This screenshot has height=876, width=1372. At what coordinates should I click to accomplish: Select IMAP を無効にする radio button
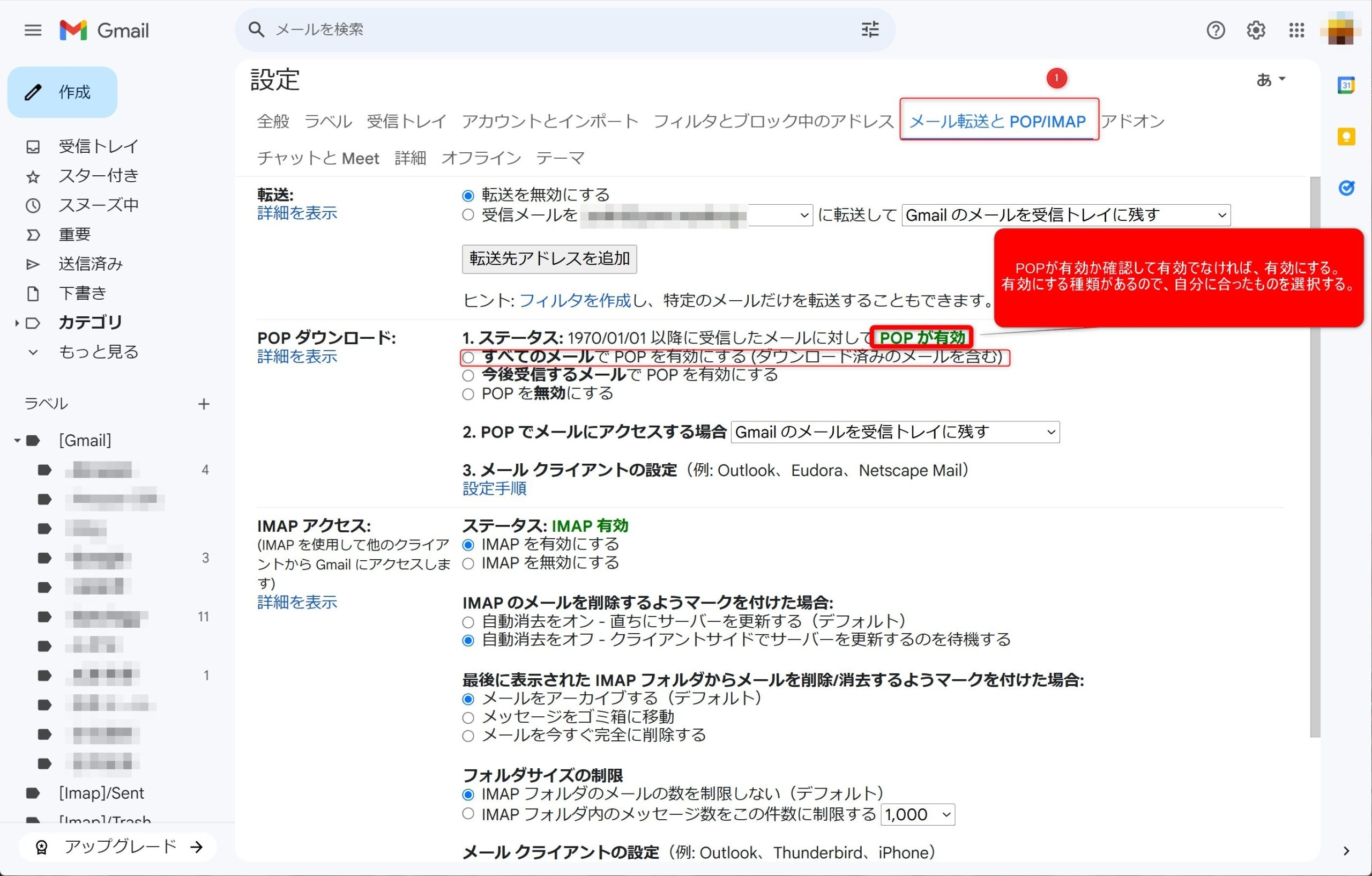(x=468, y=563)
